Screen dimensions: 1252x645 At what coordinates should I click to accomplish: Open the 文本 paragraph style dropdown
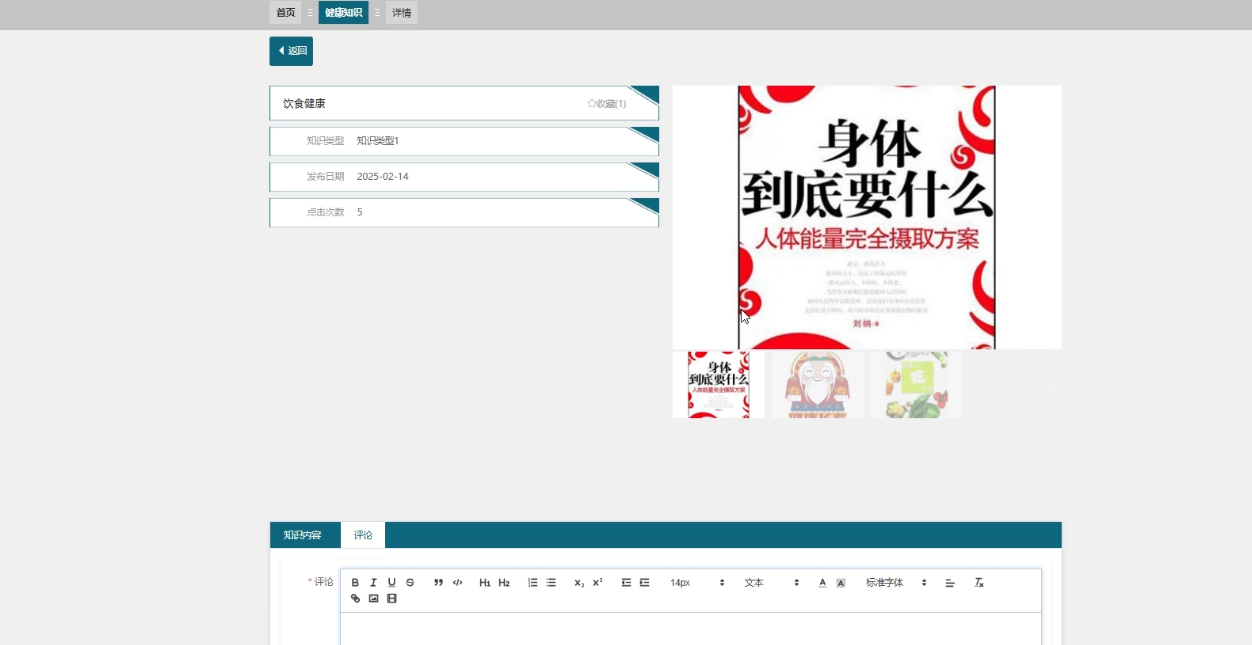coord(754,582)
